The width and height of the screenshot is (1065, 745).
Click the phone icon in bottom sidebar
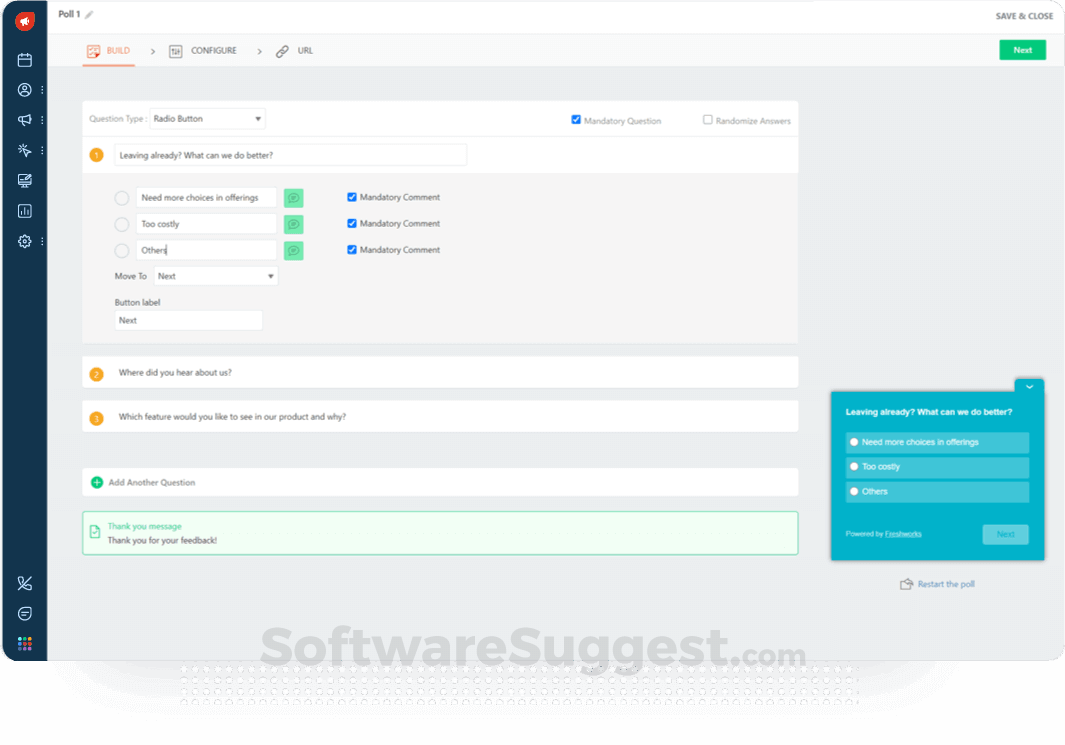tap(25, 584)
